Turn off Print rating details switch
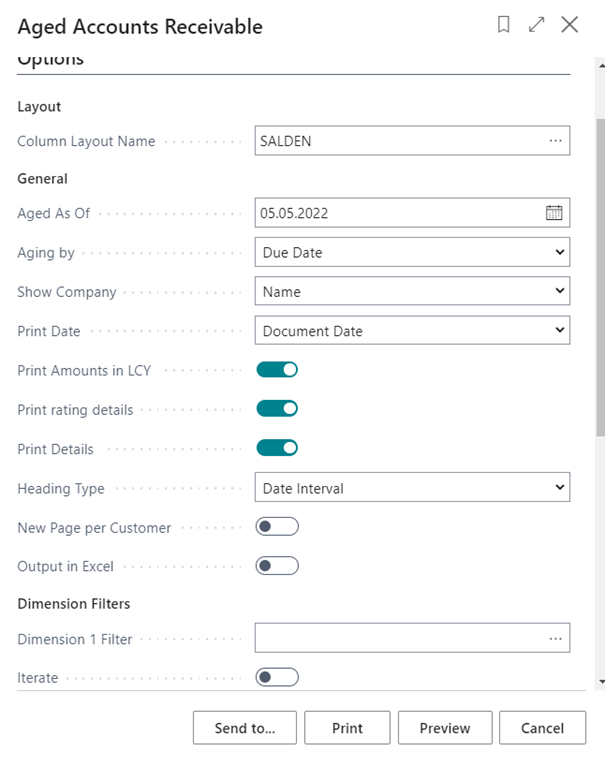 277,409
